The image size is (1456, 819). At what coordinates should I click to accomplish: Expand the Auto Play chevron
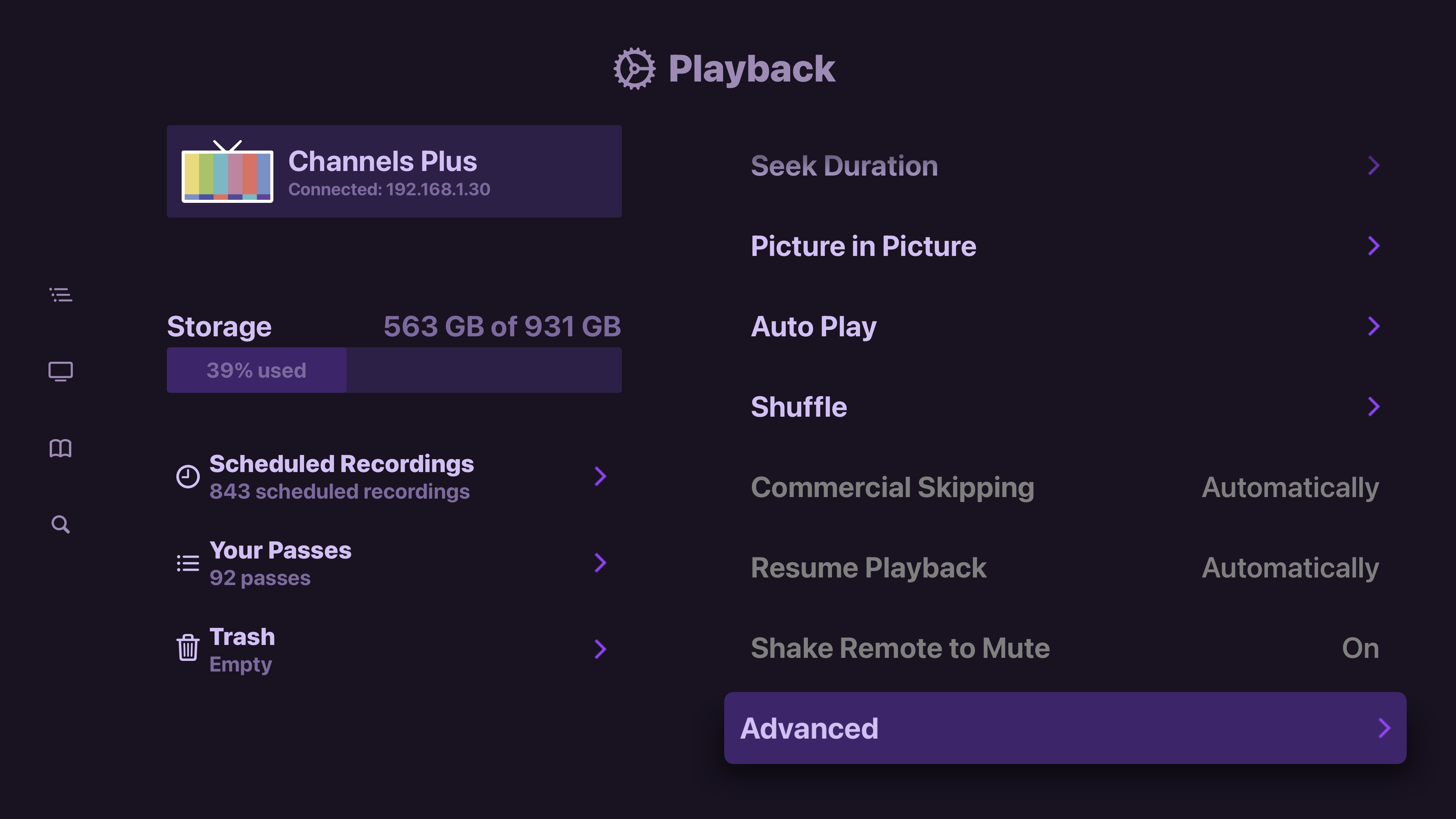point(1374,326)
